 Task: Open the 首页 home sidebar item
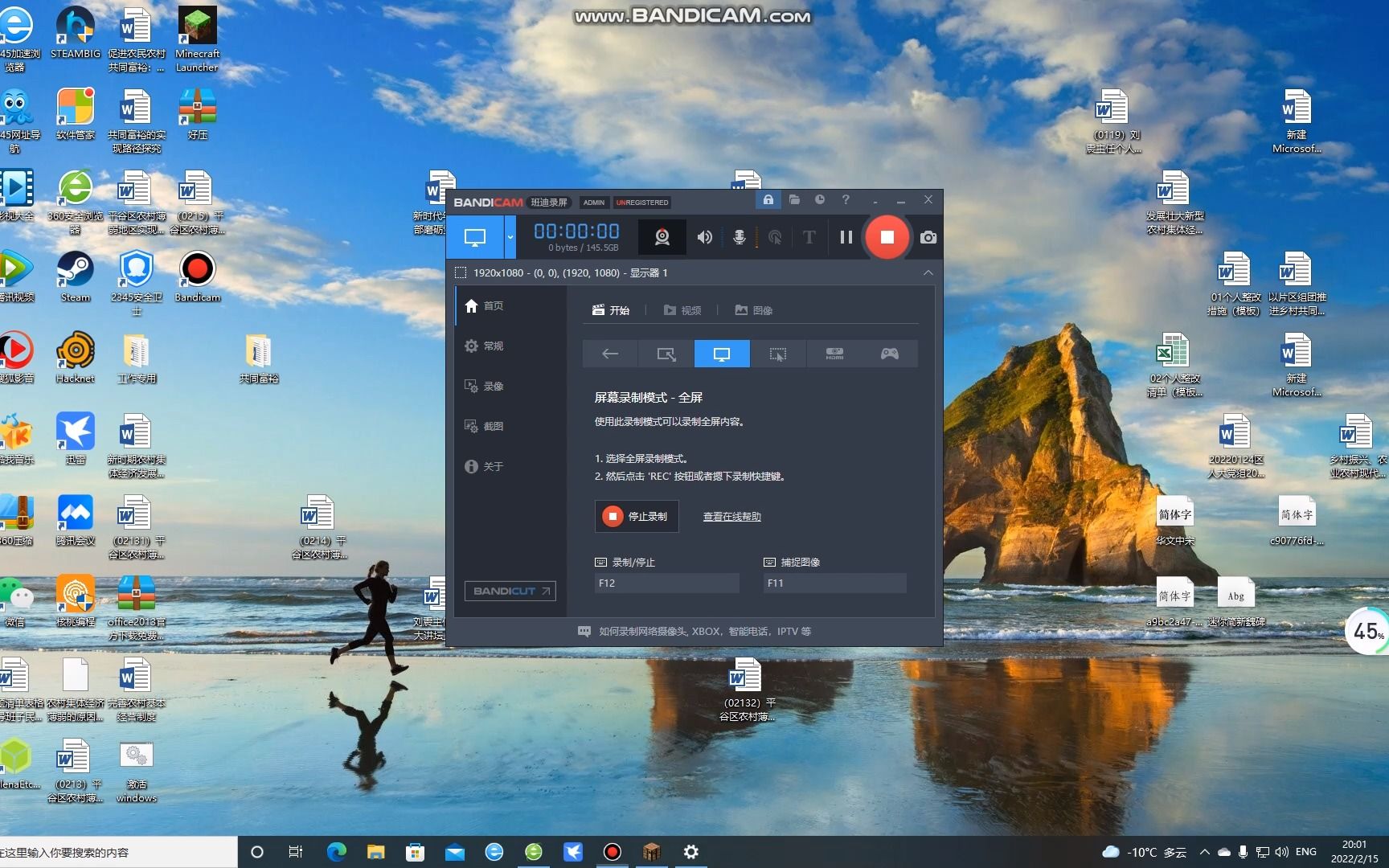(x=510, y=305)
